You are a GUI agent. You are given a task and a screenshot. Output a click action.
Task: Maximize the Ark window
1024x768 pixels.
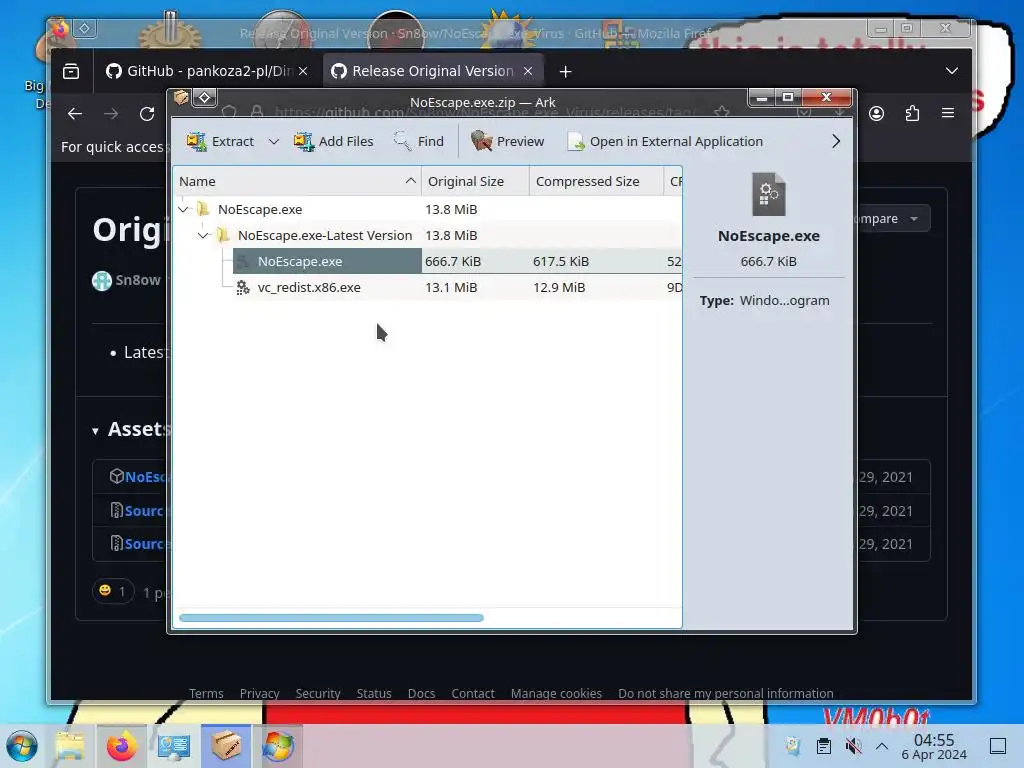pyautogui.click(x=788, y=97)
